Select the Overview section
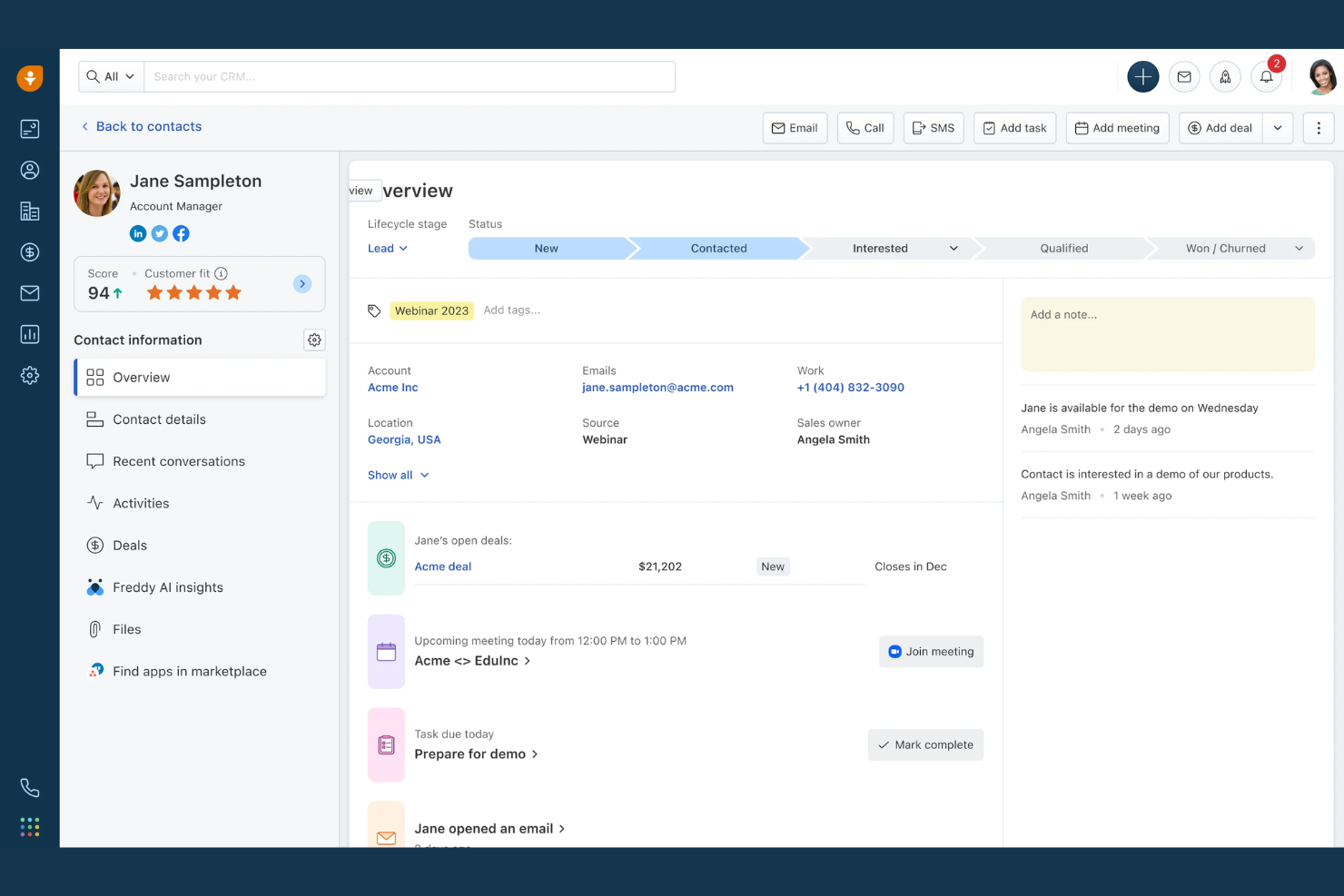 pos(200,378)
